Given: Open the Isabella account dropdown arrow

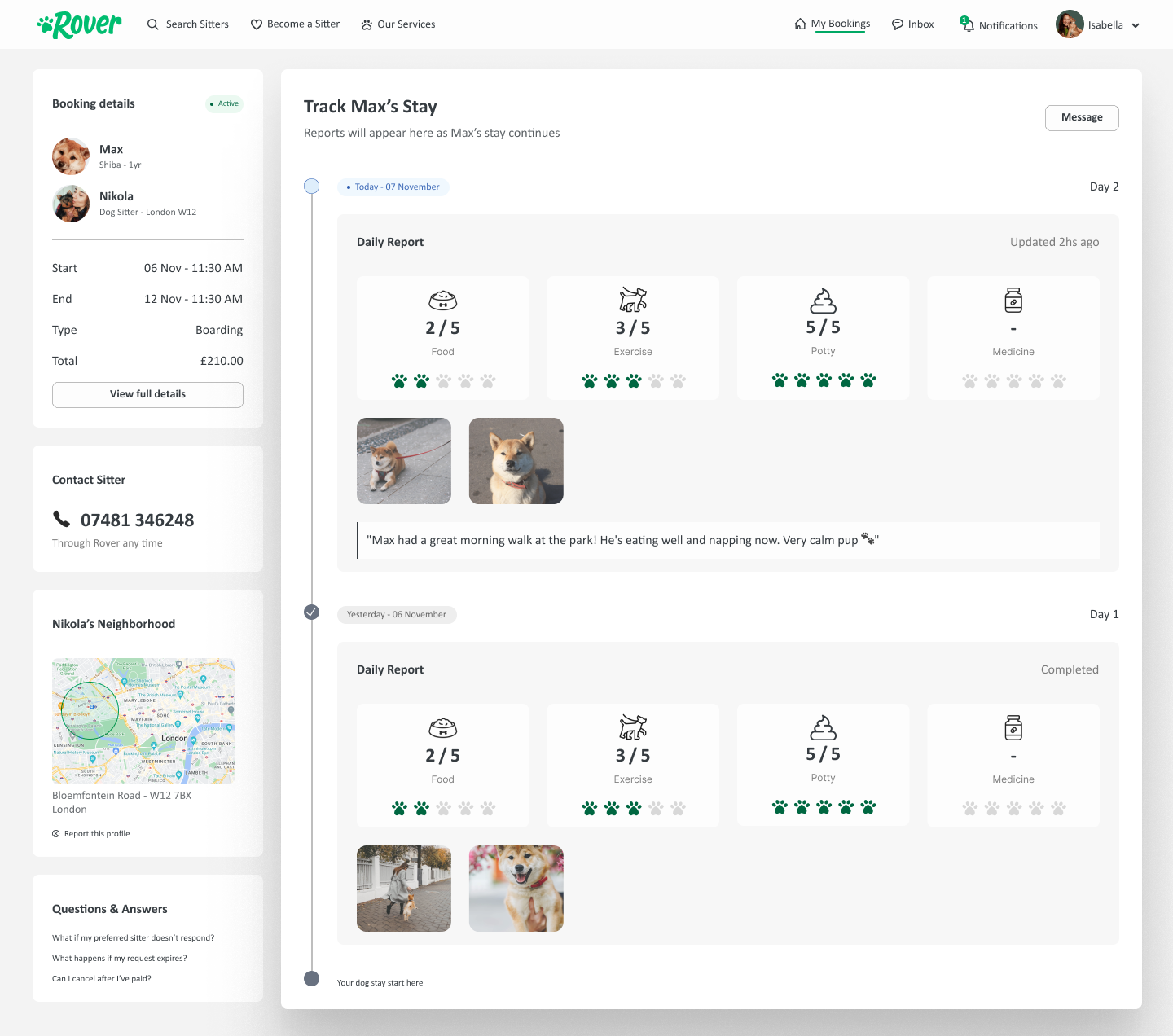Looking at the screenshot, I should click(x=1136, y=25).
